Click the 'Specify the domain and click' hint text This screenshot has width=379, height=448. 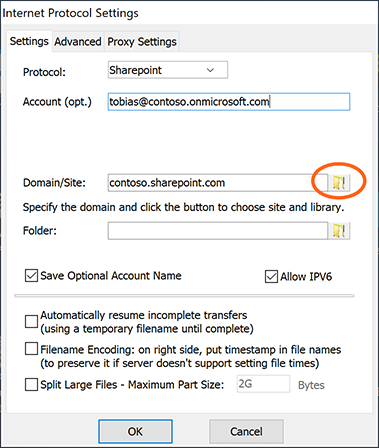pos(183,207)
